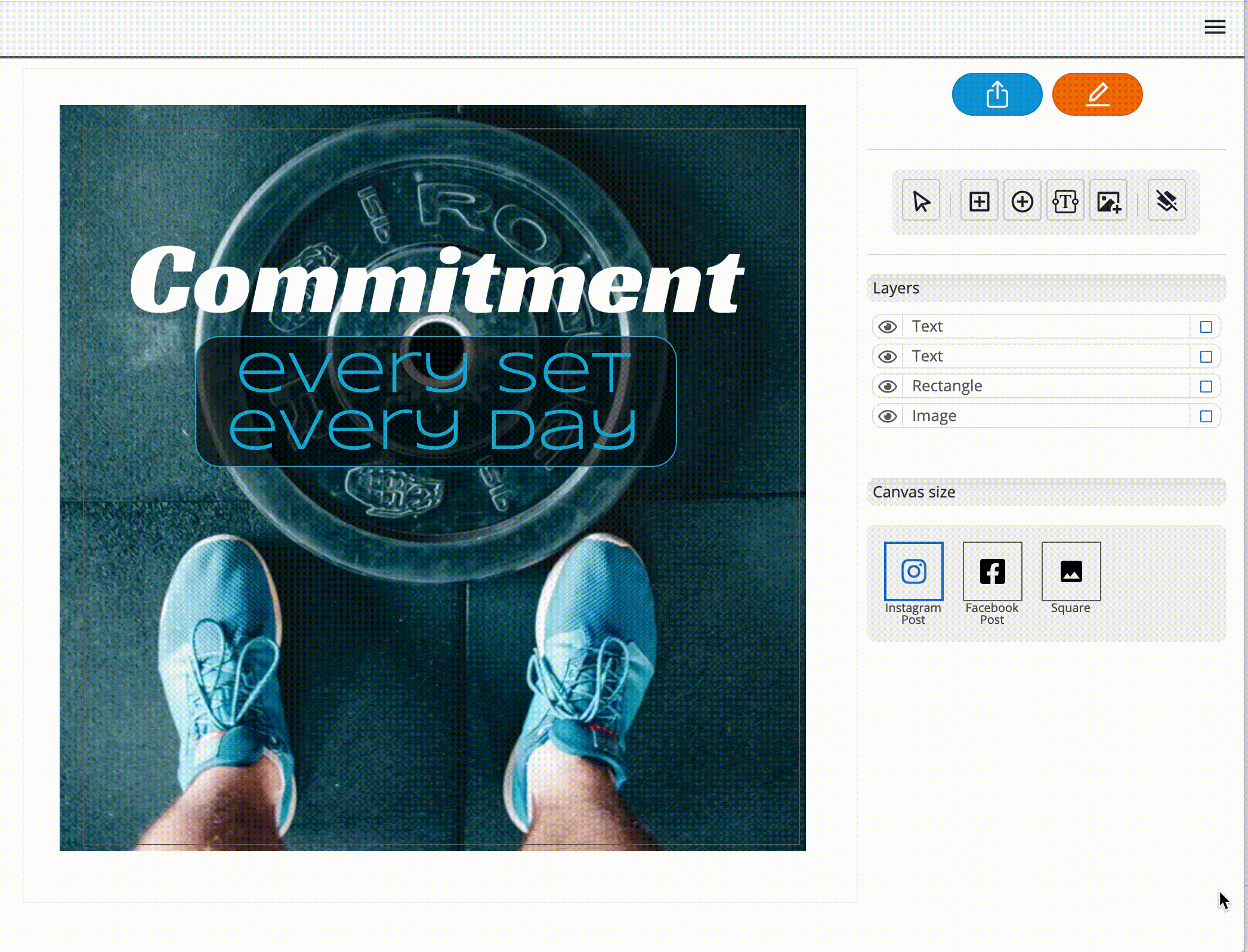Screen dimensions: 1248x952
Task: Click the add image tool
Action: pos(1108,201)
